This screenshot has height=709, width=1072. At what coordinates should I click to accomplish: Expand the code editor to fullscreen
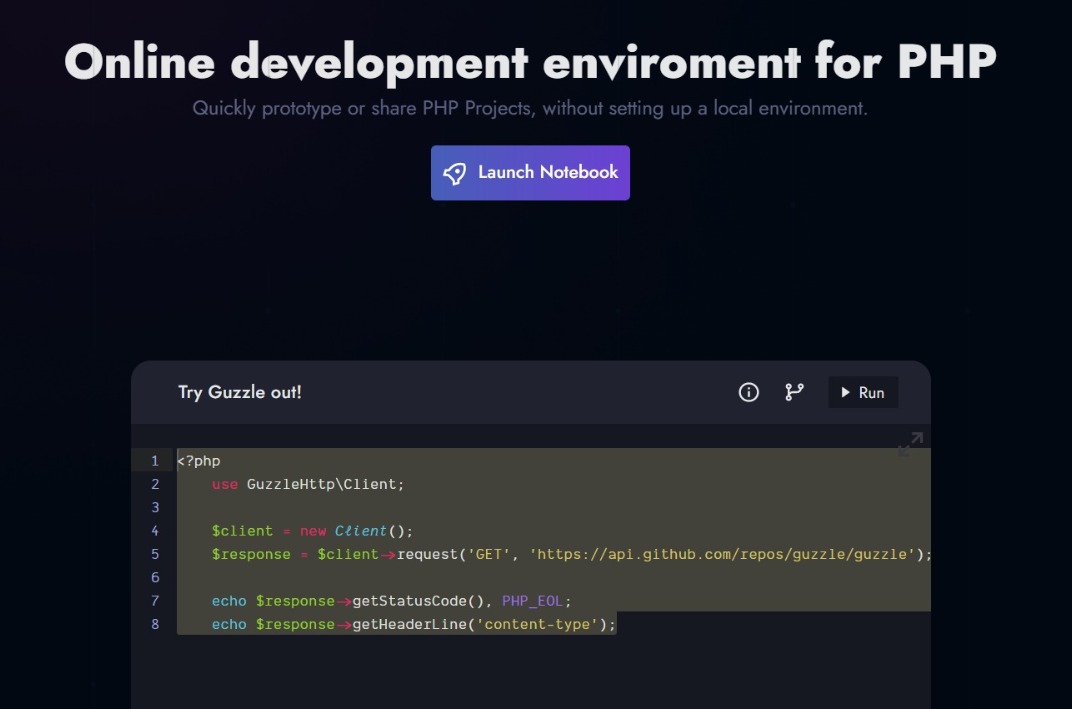click(x=911, y=444)
